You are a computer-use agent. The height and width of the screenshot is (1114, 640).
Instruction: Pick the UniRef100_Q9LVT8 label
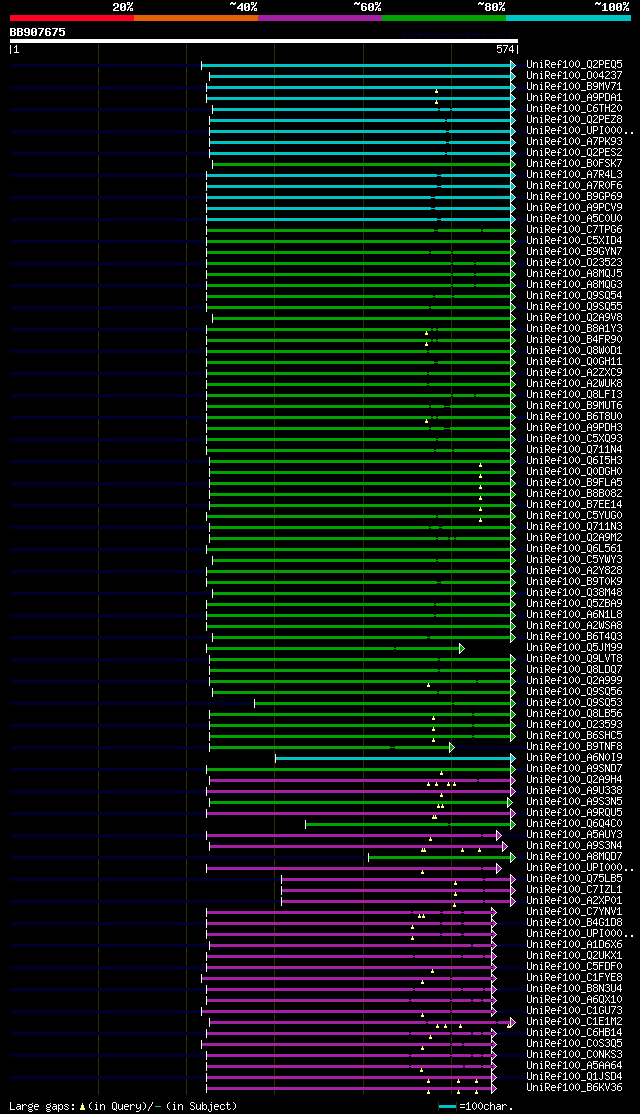pyautogui.click(x=574, y=659)
